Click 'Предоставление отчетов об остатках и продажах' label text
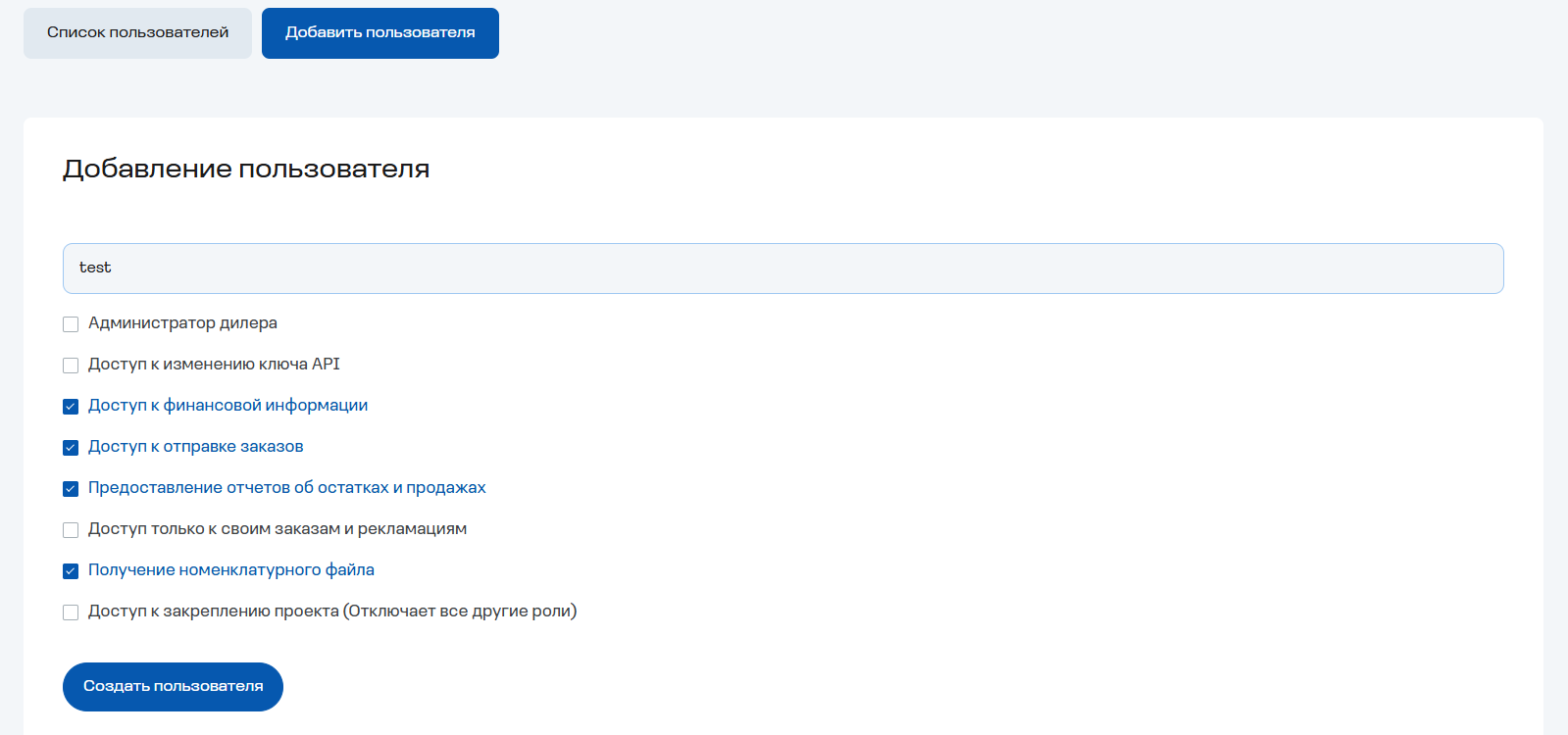 286,488
